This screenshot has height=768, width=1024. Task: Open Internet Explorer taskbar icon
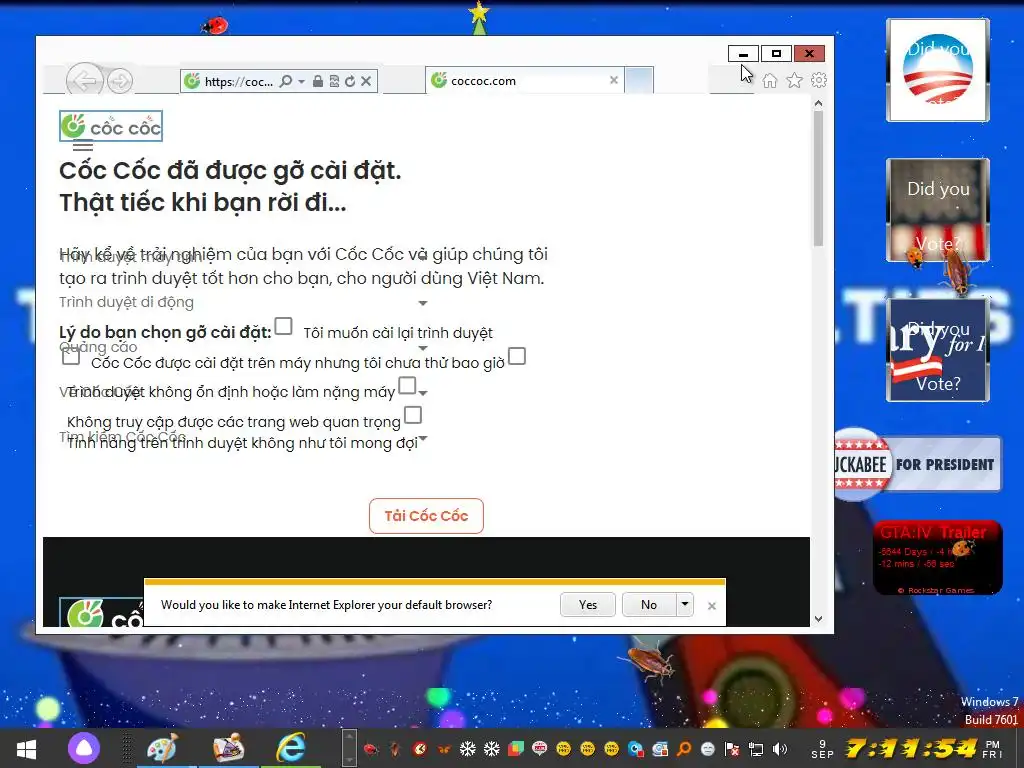click(x=291, y=748)
